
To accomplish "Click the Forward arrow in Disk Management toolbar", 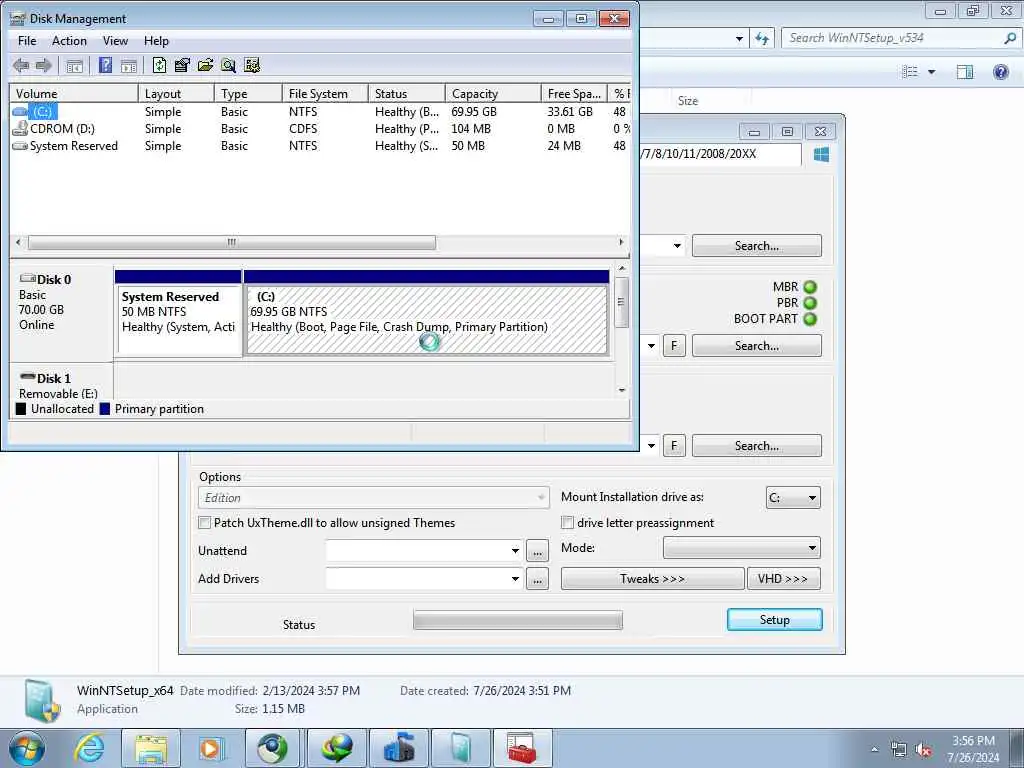I will 43,65.
